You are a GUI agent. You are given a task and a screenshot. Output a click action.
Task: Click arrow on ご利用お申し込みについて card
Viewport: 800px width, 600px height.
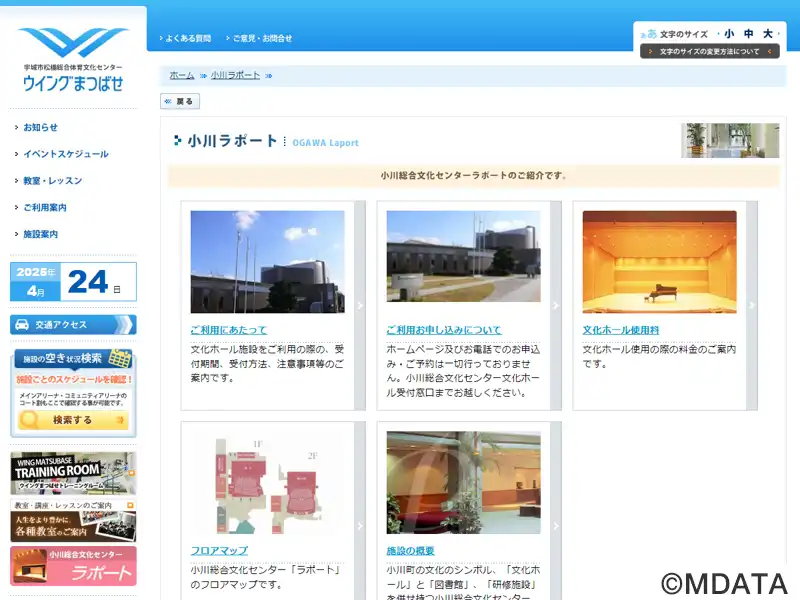pyautogui.click(x=556, y=306)
